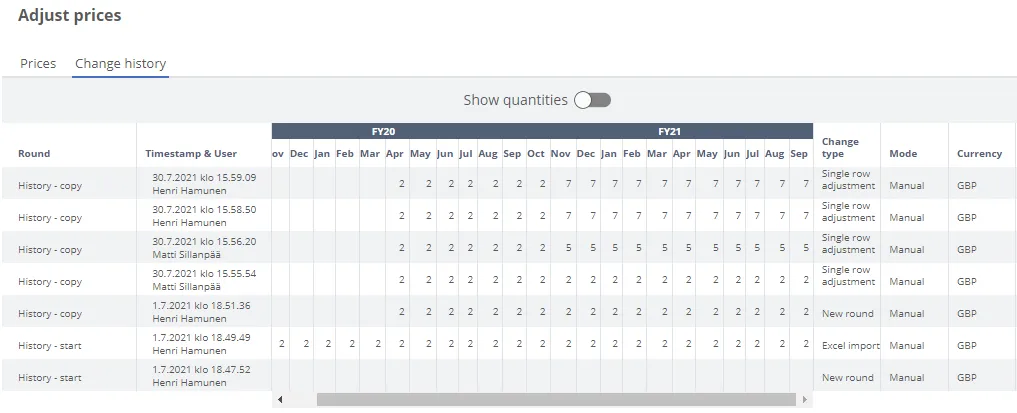Viewport: 1017px width, 413px height.
Task: Click the horizontal scrollbar thumb
Action: (556, 399)
